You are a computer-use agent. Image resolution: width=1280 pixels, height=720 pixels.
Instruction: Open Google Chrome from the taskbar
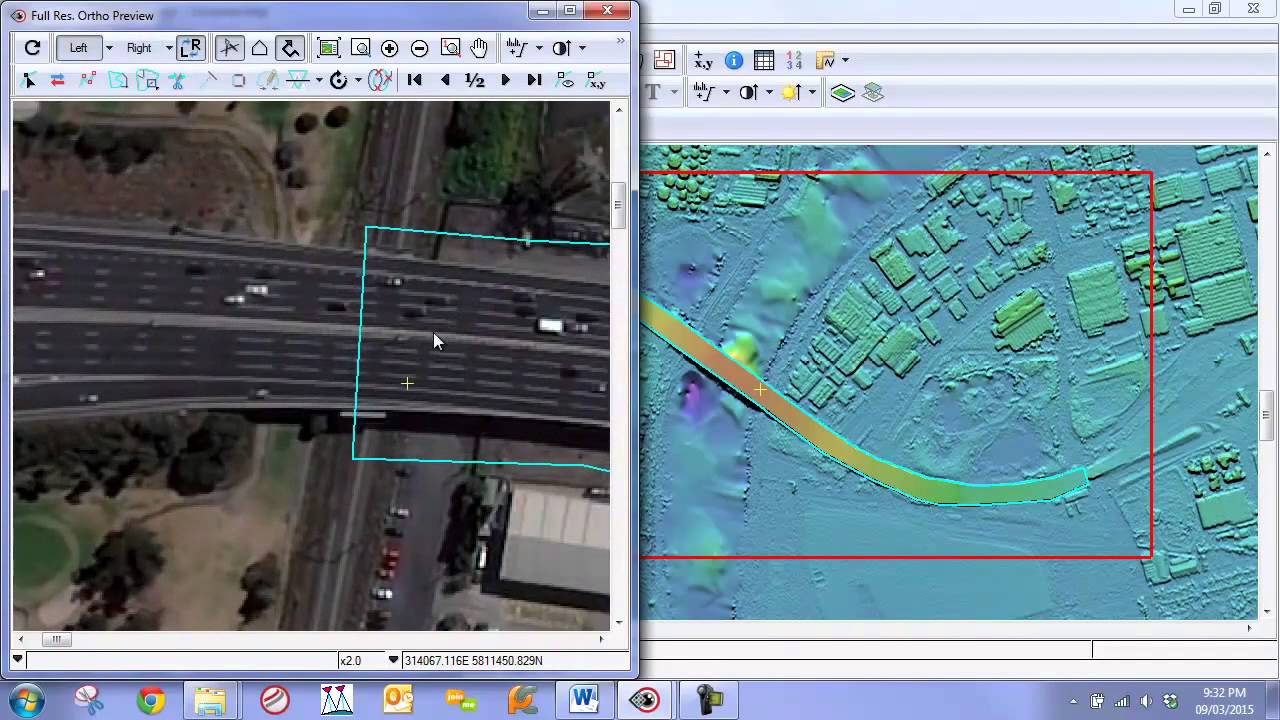coord(151,700)
